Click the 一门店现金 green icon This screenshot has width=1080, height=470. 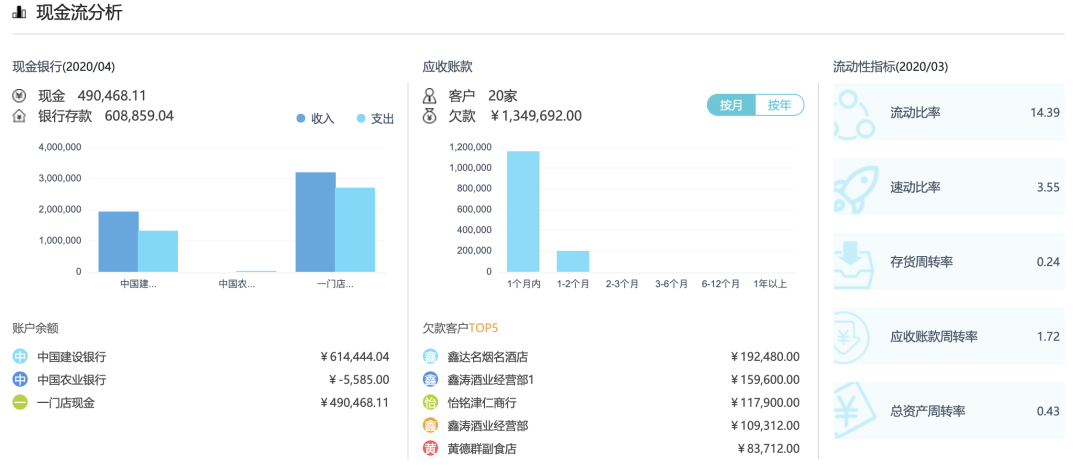pos(20,403)
